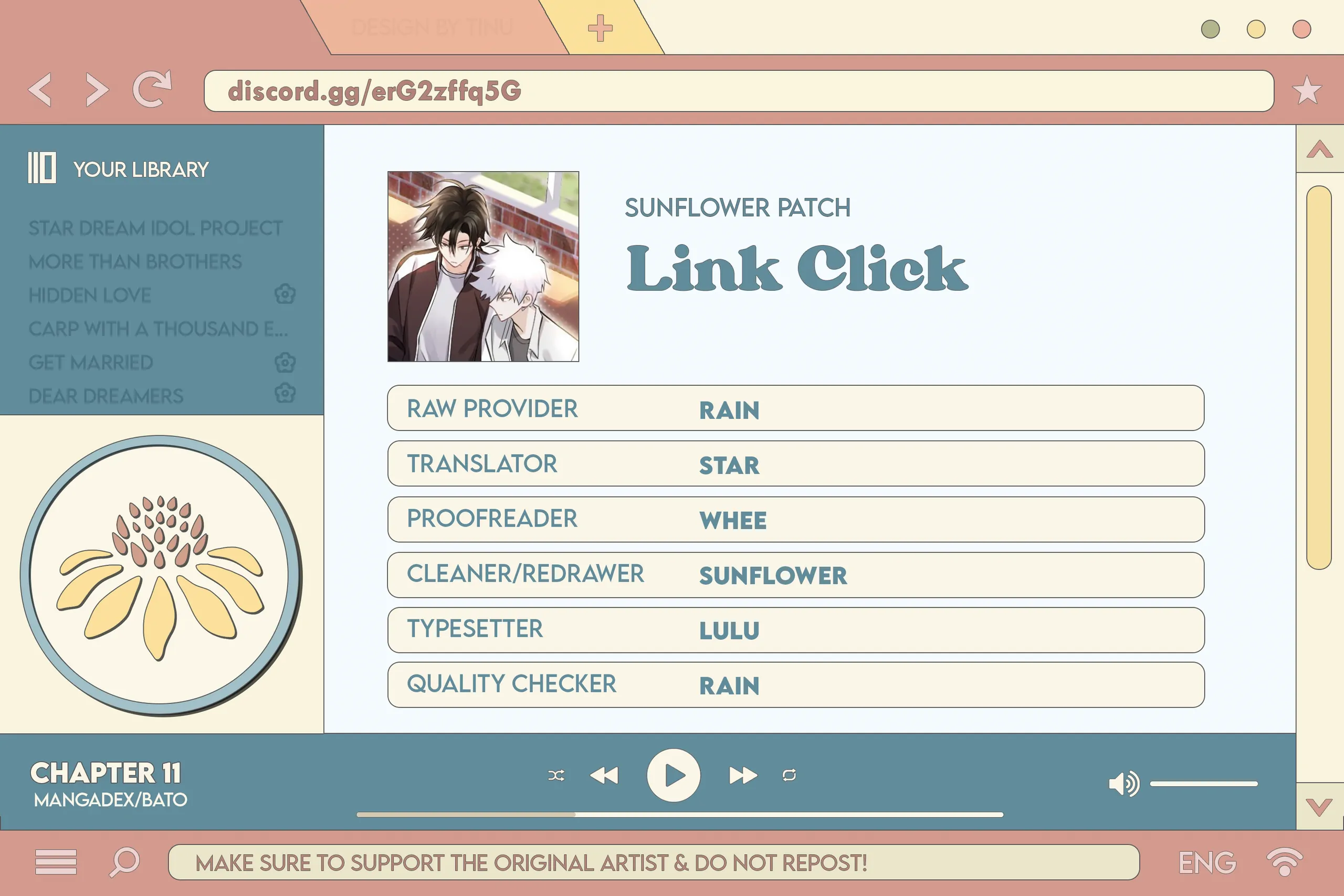Viewport: 1344px width, 896px height.
Task: Click the green window control dot
Action: (1210, 28)
